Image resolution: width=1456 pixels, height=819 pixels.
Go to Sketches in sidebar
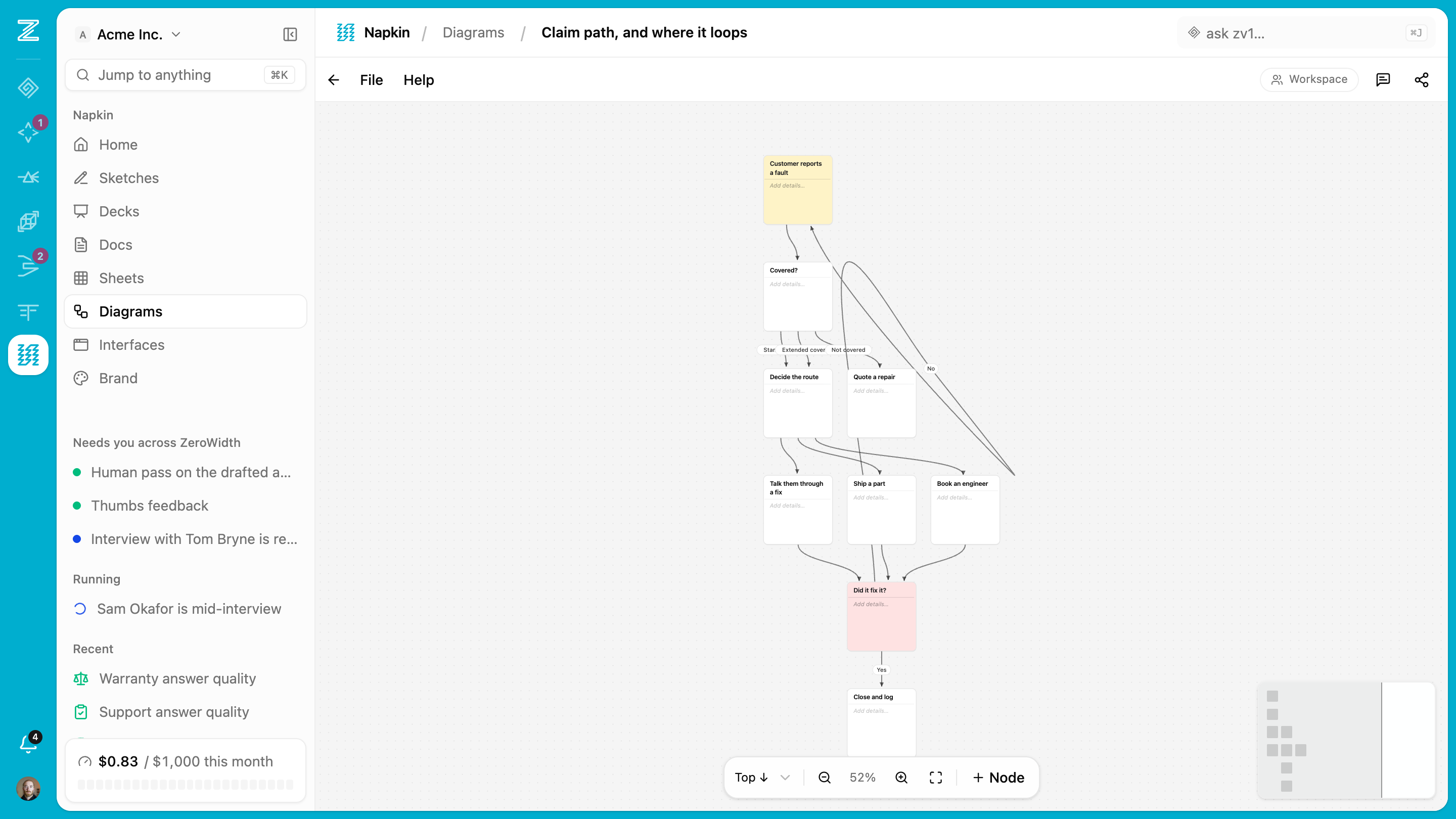point(186,178)
